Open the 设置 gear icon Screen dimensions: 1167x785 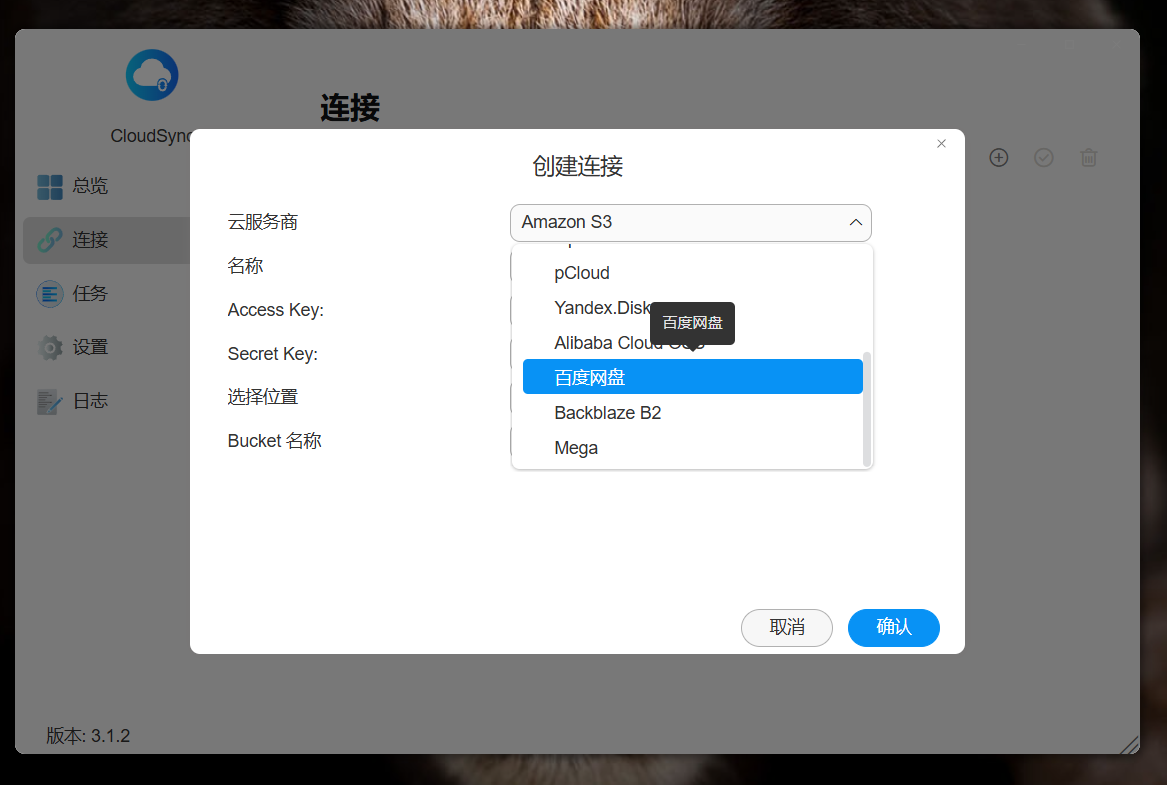coord(50,347)
